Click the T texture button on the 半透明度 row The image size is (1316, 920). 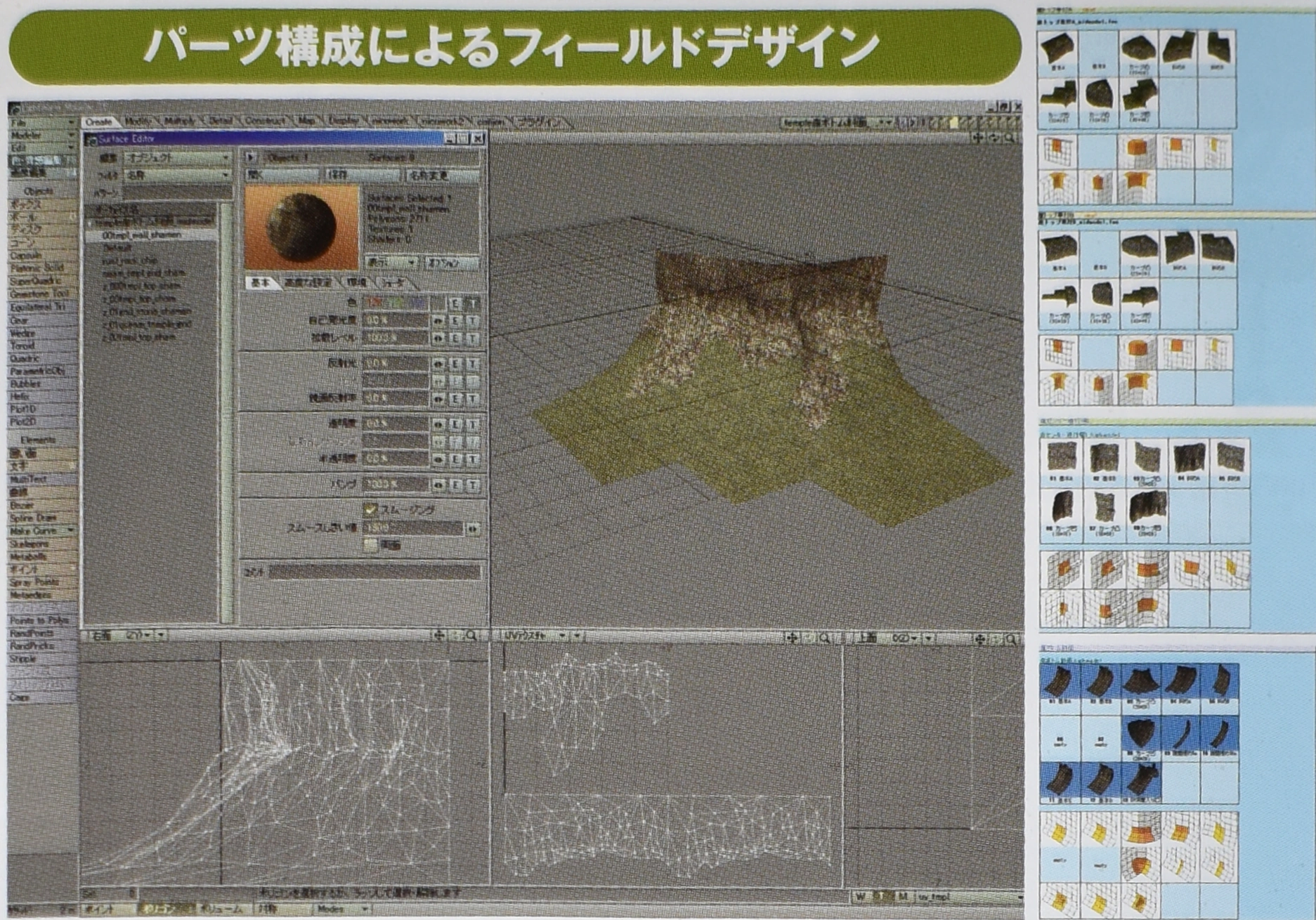pos(472,459)
